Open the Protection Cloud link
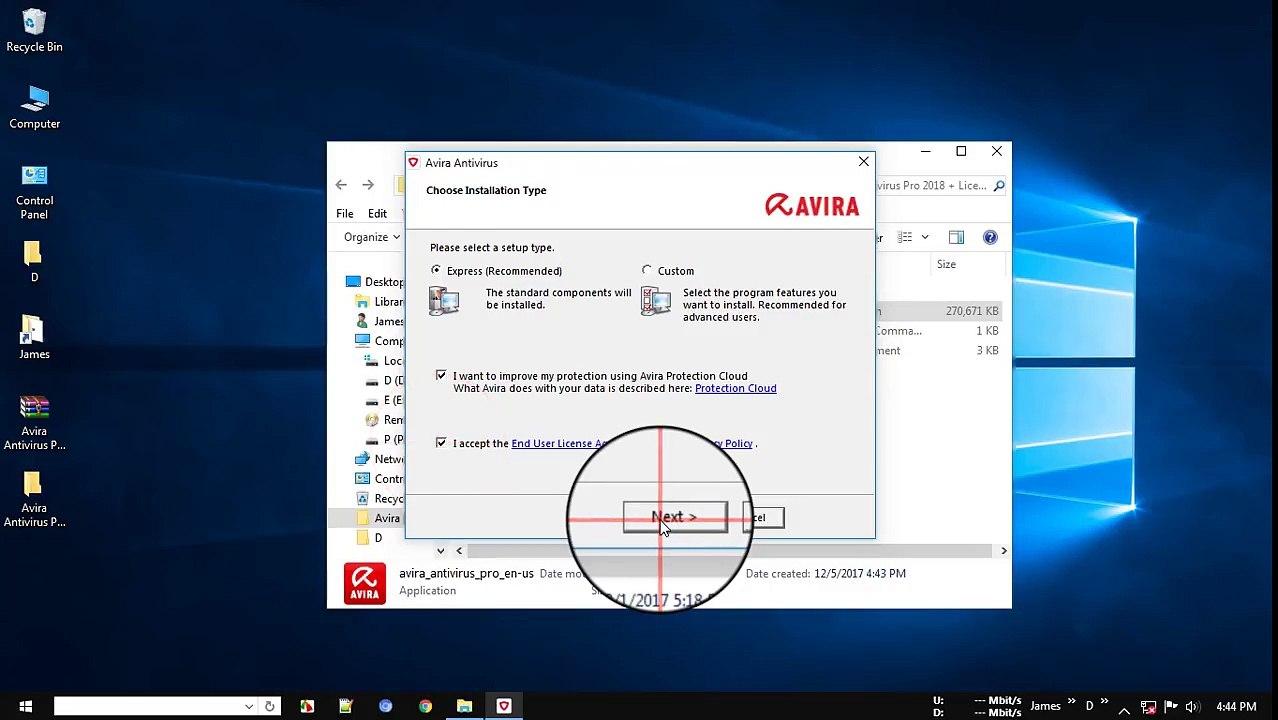Viewport: 1278px width, 720px height. [735, 388]
